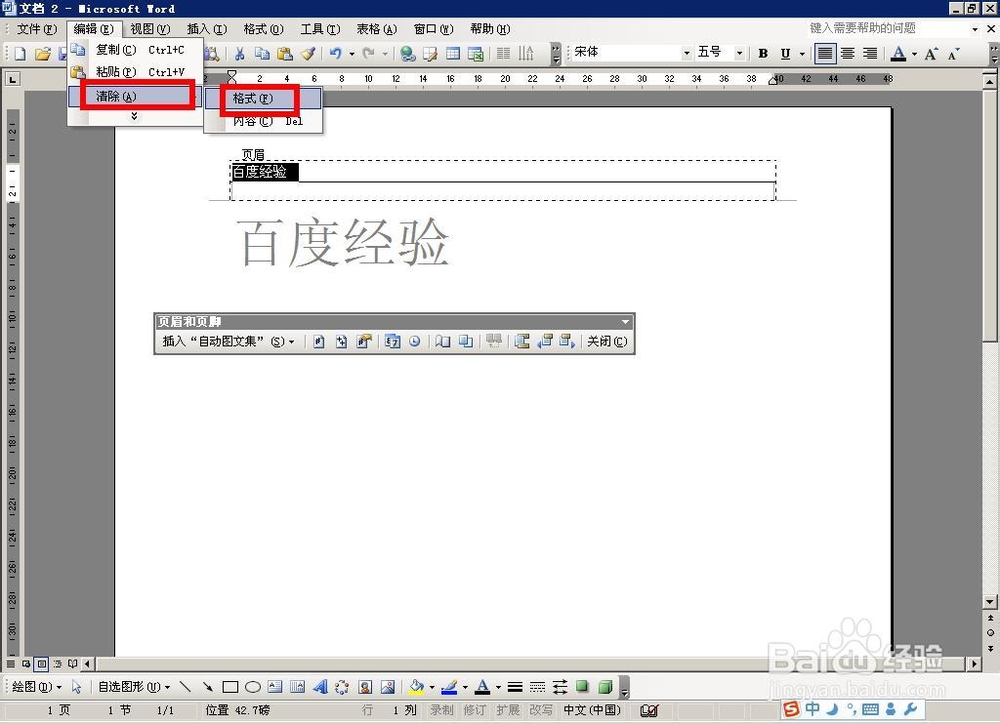Image resolution: width=1000 pixels, height=724 pixels.
Task: Expand the Undo history dropdown arrow
Action: coord(352,54)
